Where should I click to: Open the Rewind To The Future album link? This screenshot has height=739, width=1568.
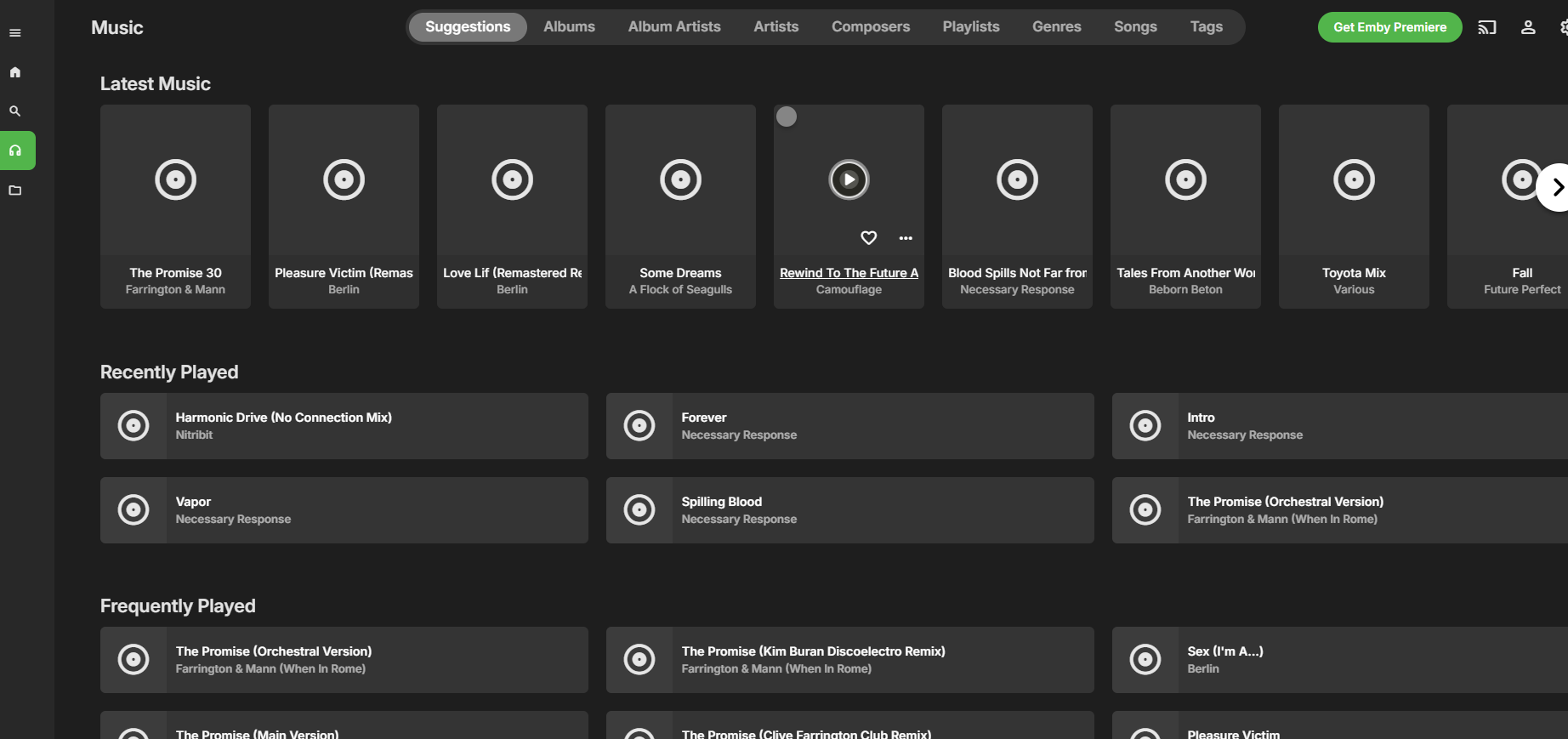point(848,273)
